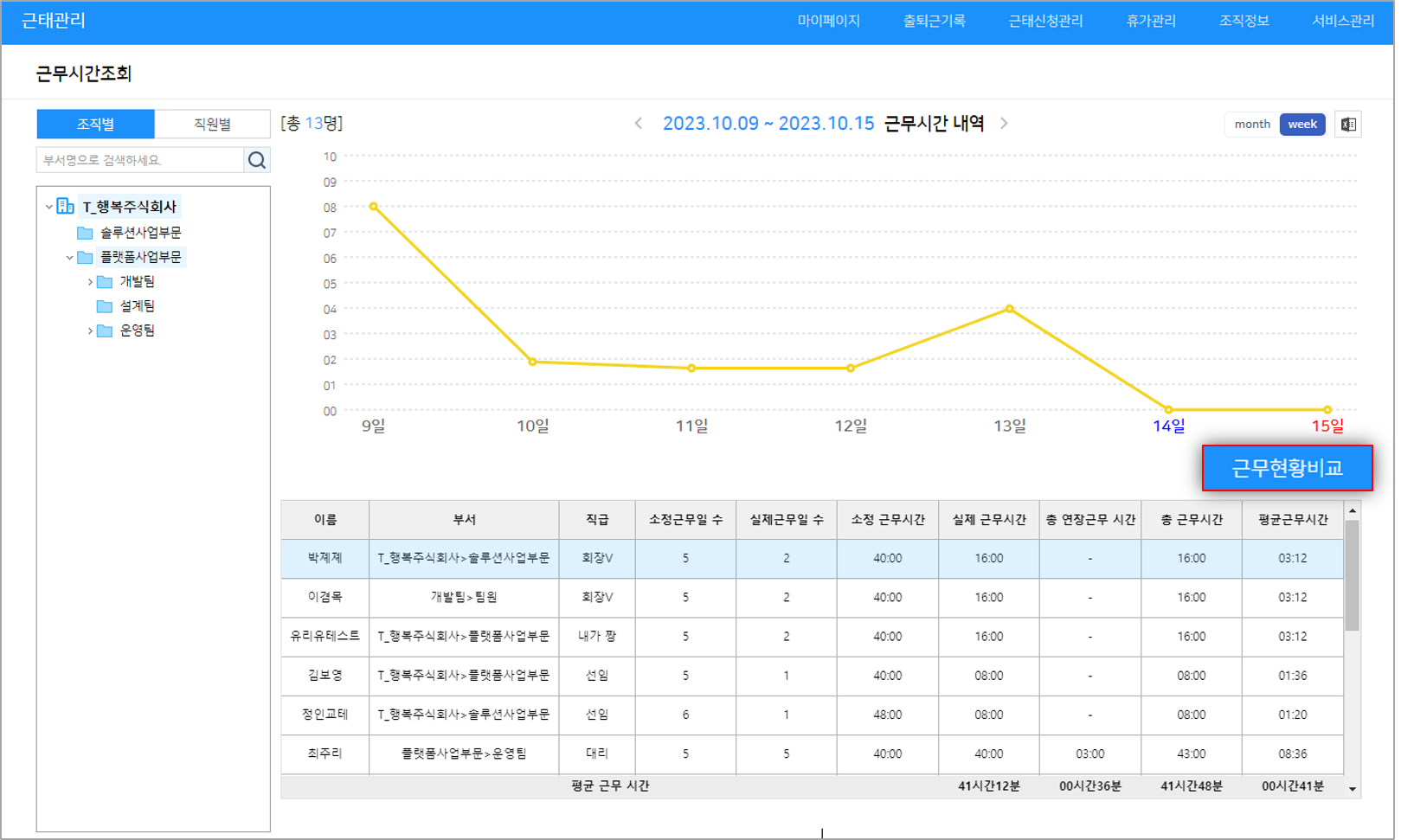Open the 마이페이지 menu
The width and height of the screenshot is (1401, 840).
tap(828, 21)
